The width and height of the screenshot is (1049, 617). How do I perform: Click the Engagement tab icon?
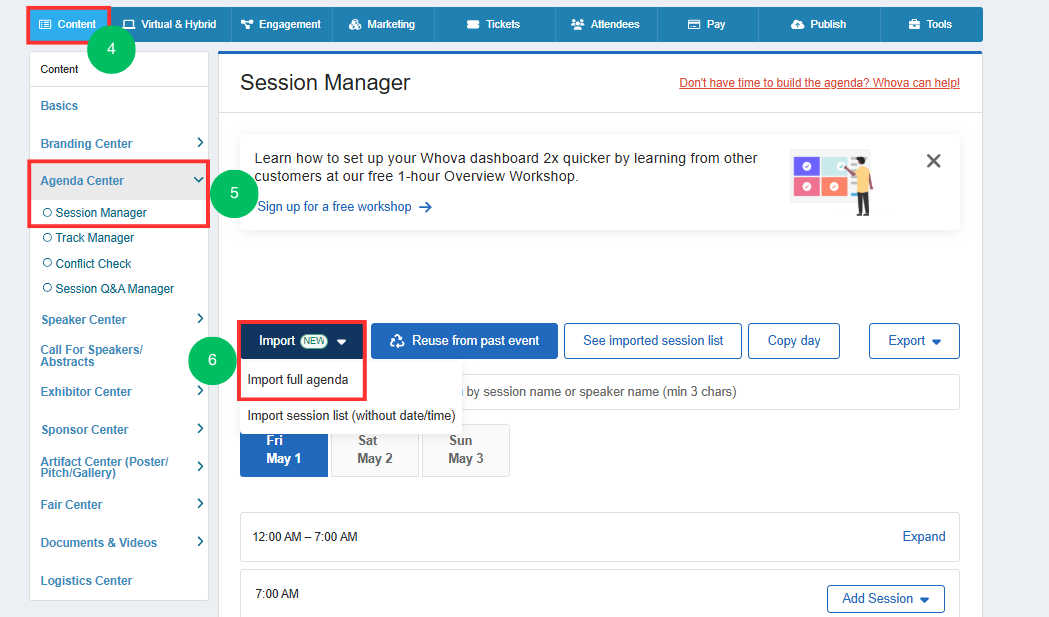coord(247,24)
